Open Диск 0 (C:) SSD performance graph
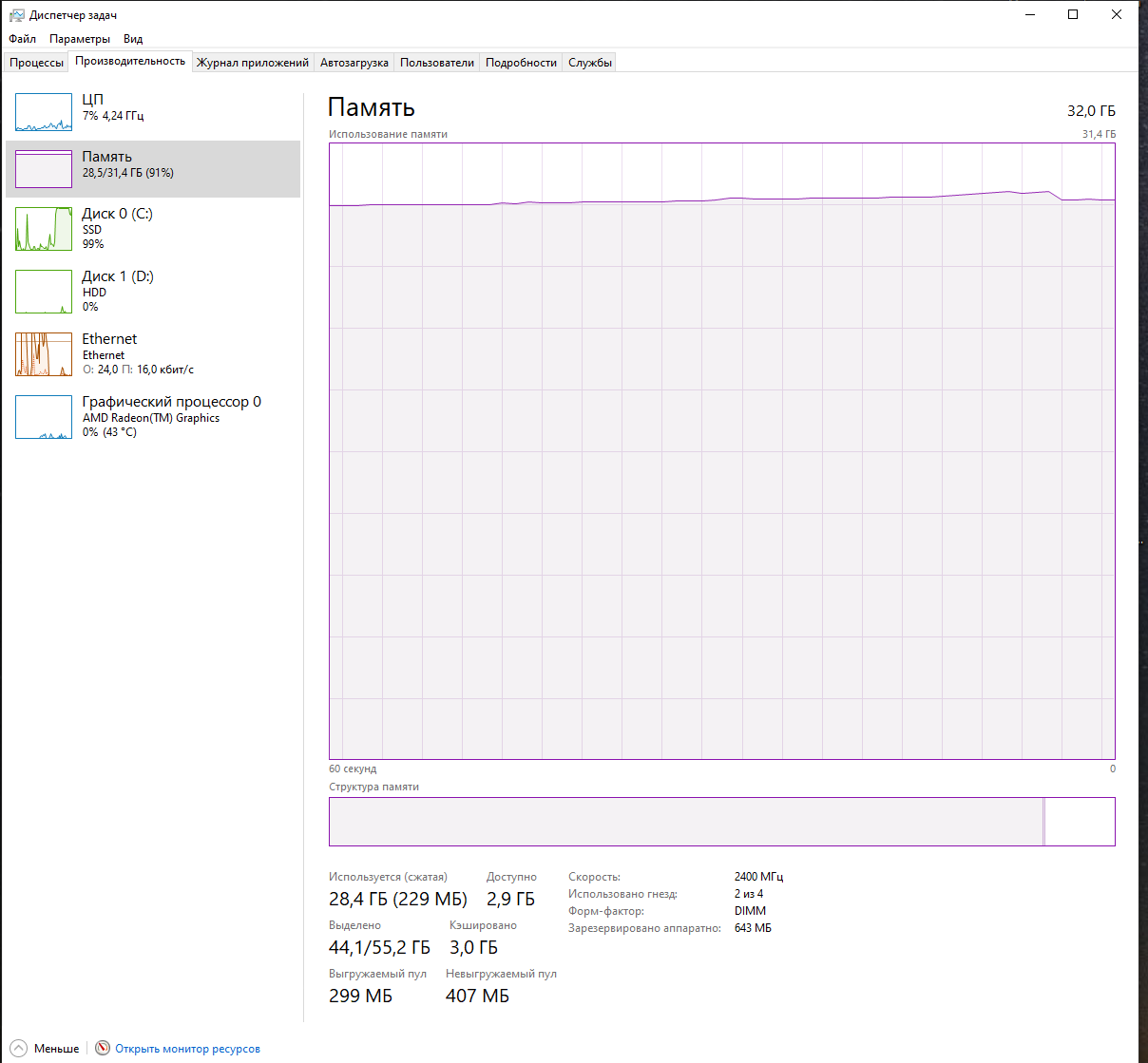 (x=44, y=229)
